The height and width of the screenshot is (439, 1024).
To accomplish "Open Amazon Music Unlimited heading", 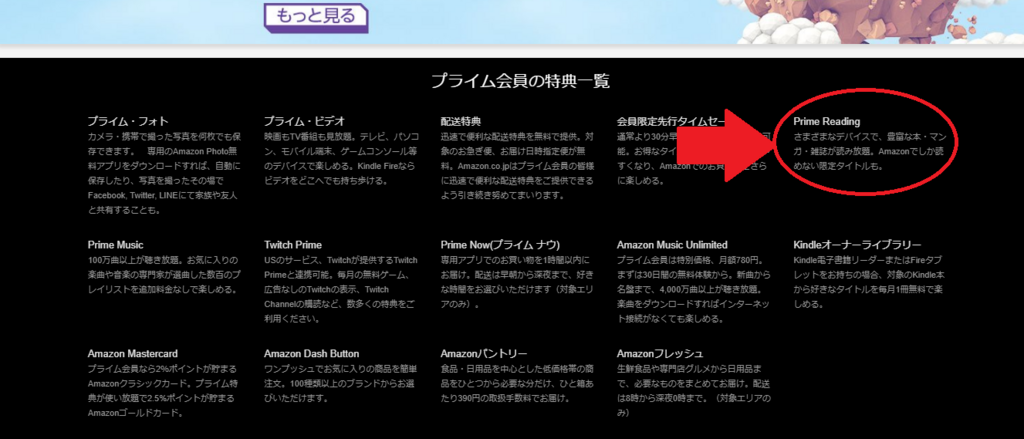I will [672, 245].
